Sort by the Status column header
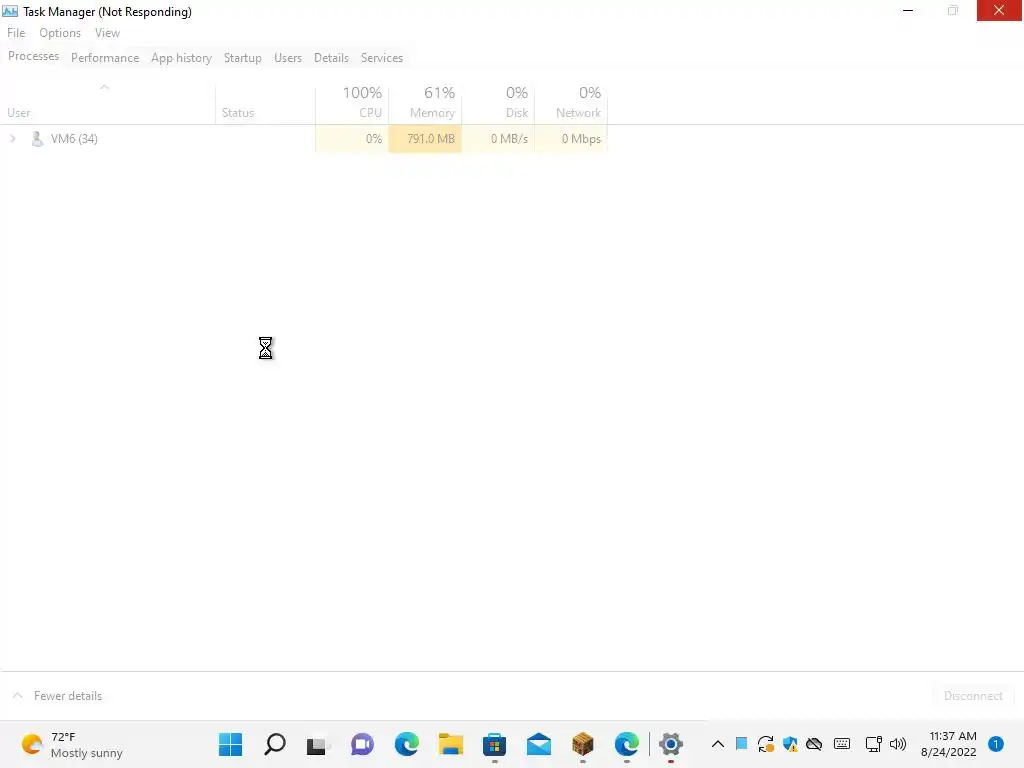 [265, 104]
